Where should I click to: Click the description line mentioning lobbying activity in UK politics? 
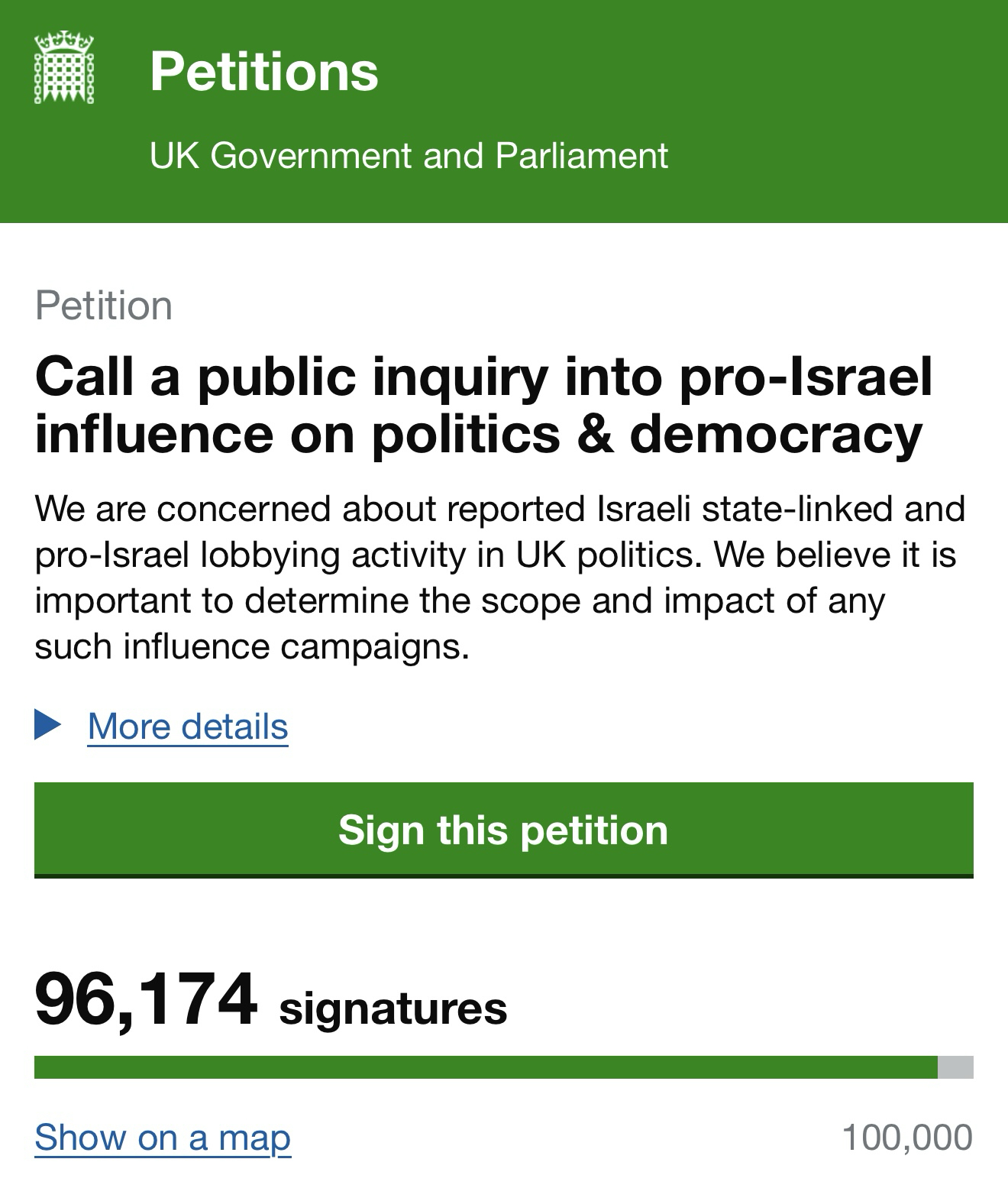click(495, 555)
